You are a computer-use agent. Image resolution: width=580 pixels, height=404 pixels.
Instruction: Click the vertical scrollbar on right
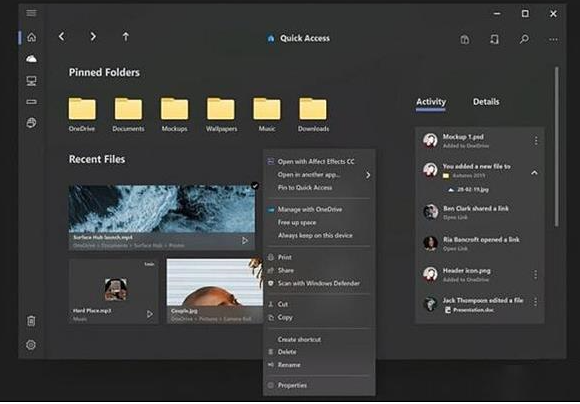(x=557, y=146)
